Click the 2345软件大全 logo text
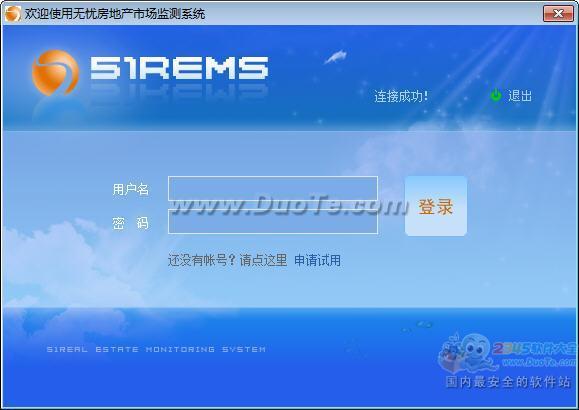 (x=535, y=348)
